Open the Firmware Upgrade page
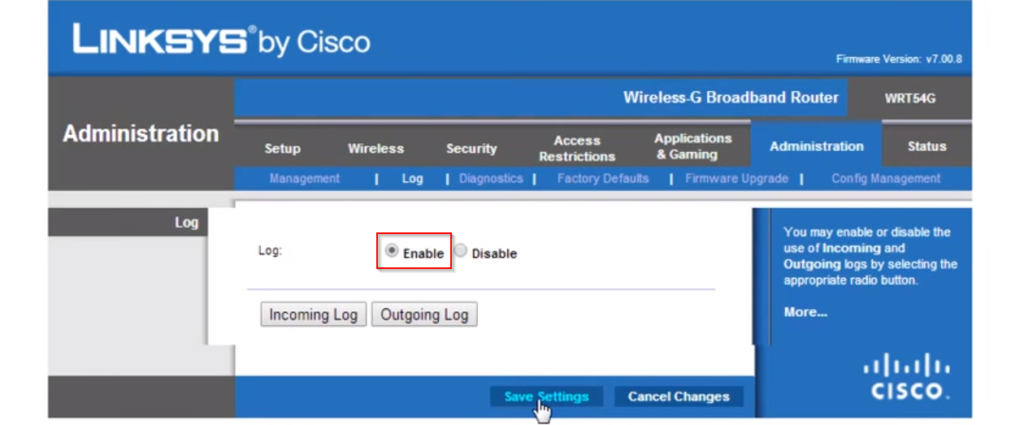 click(736, 179)
